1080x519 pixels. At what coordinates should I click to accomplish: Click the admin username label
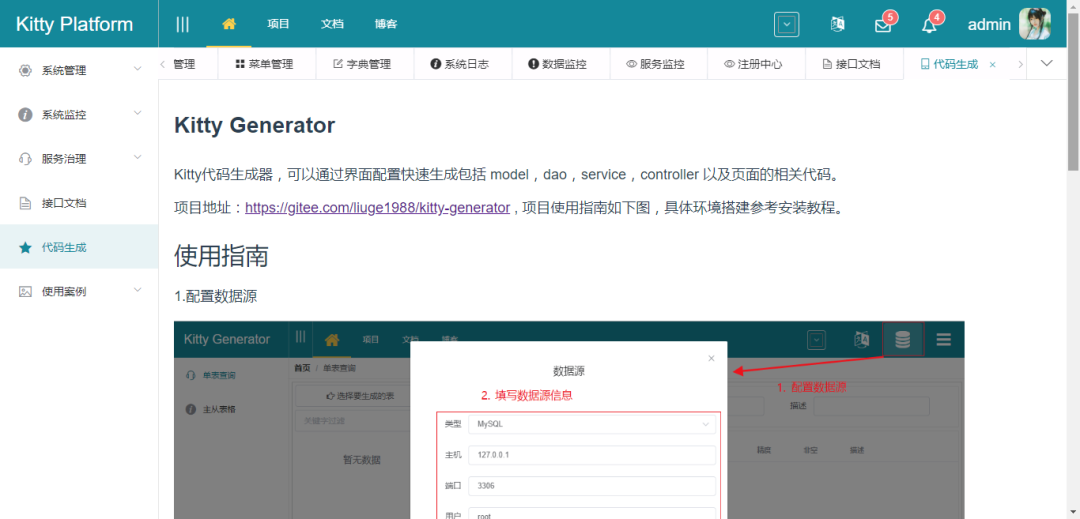tap(989, 25)
